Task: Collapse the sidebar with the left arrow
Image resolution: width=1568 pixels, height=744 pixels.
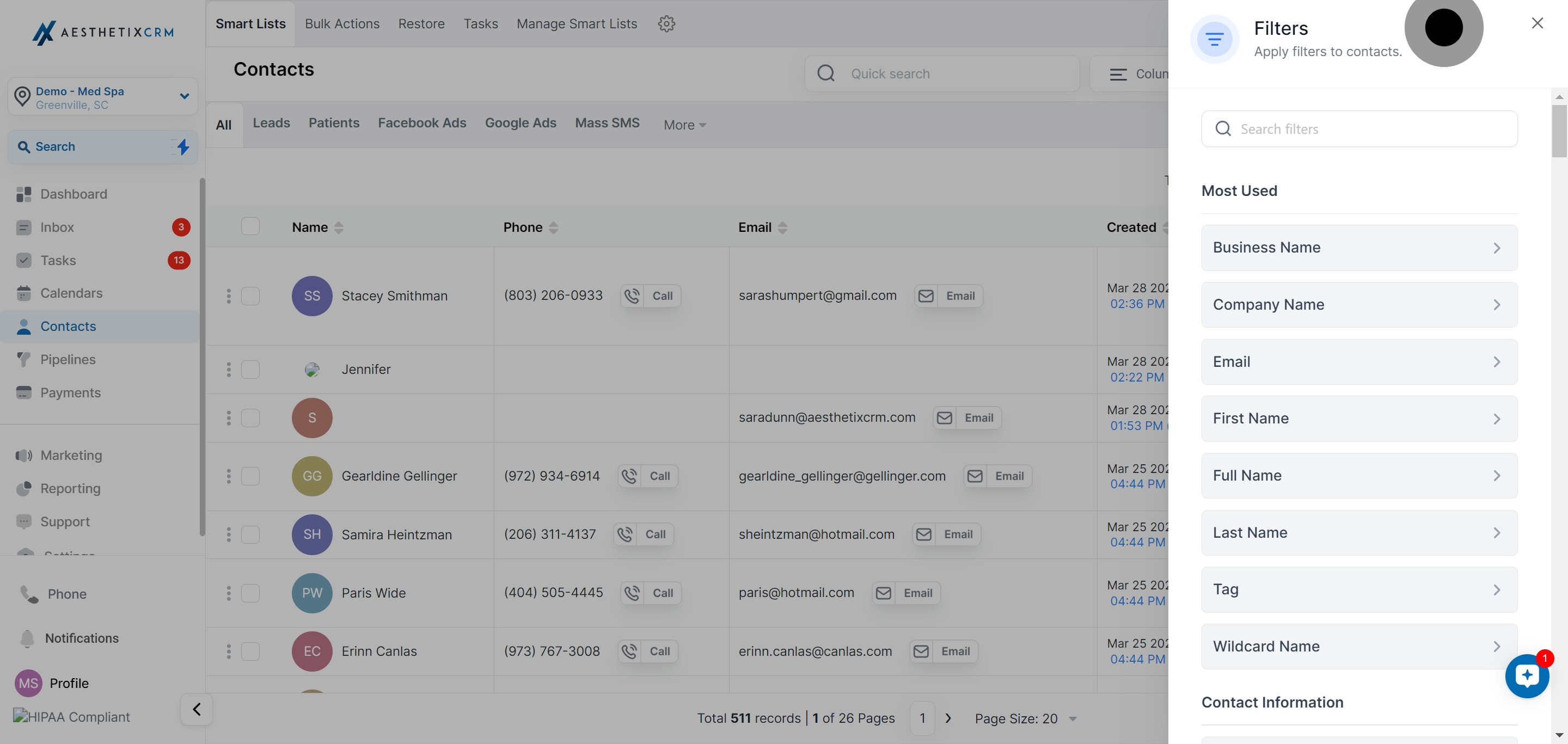Action: point(196,709)
